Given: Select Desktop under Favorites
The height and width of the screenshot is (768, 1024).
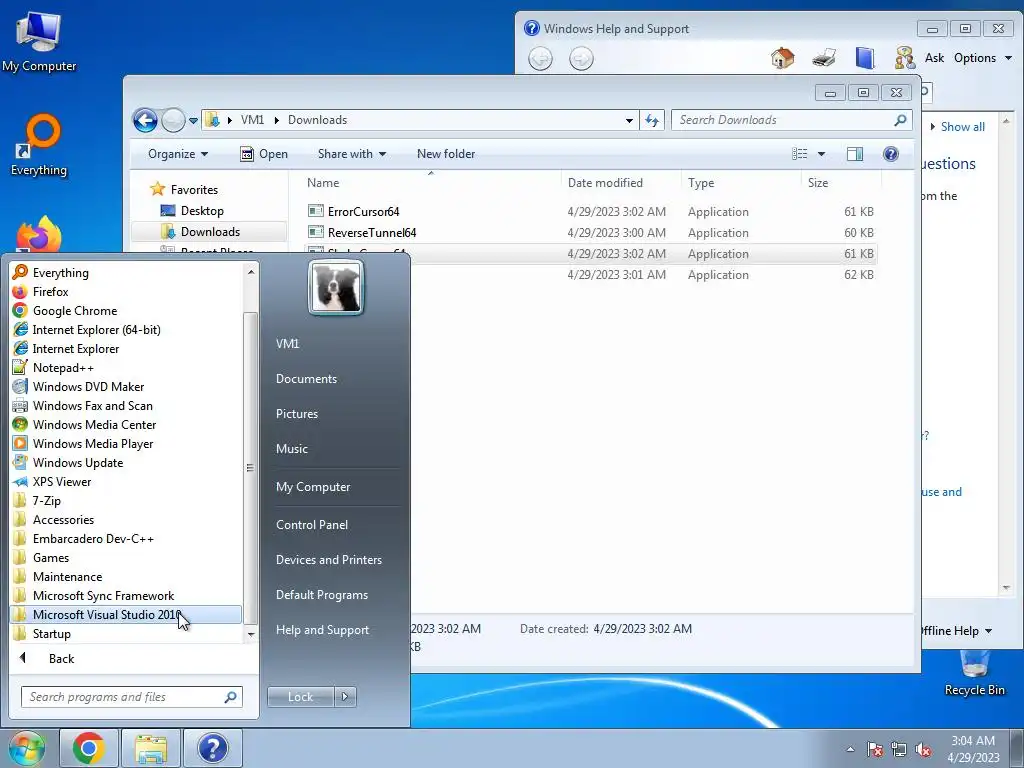Looking at the screenshot, I should click(x=202, y=211).
